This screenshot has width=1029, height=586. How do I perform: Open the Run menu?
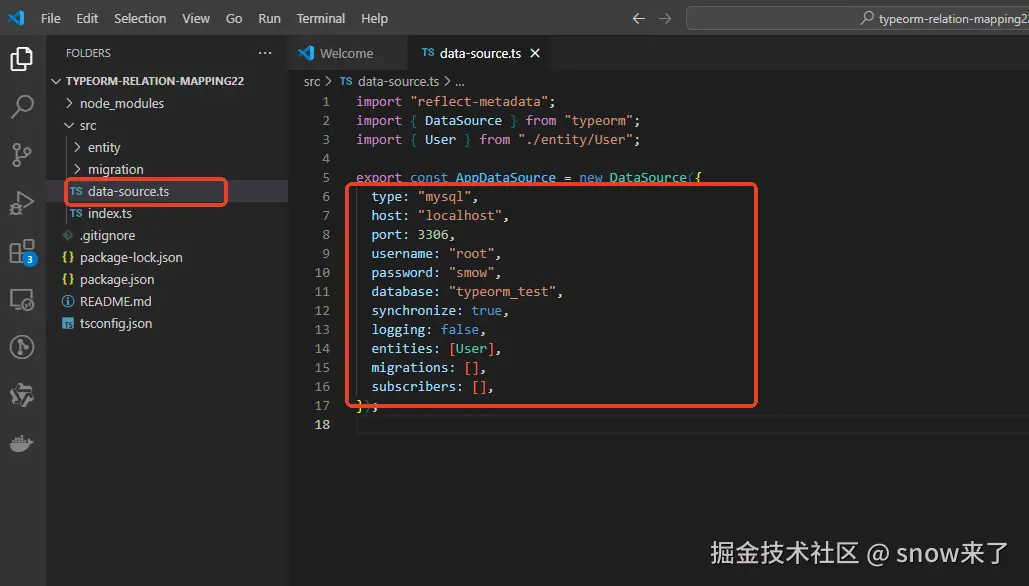tap(269, 18)
